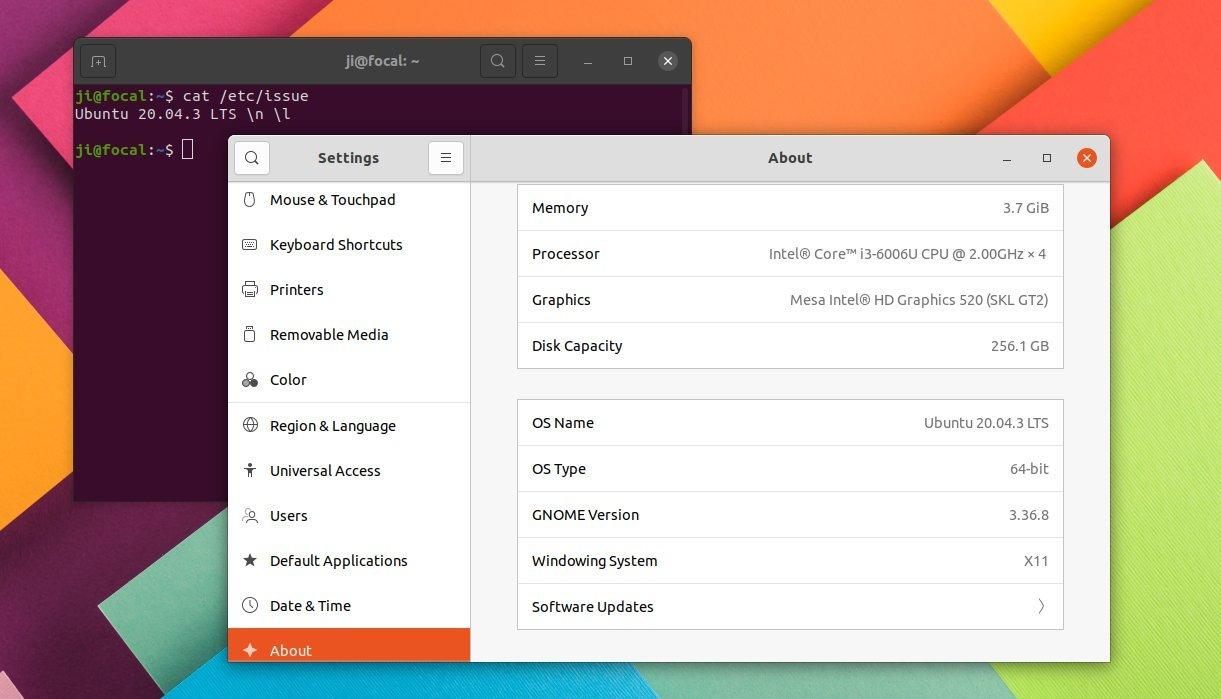Select Keyboard Shortcuts in the sidebar
The width and height of the screenshot is (1221, 699).
(x=349, y=245)
